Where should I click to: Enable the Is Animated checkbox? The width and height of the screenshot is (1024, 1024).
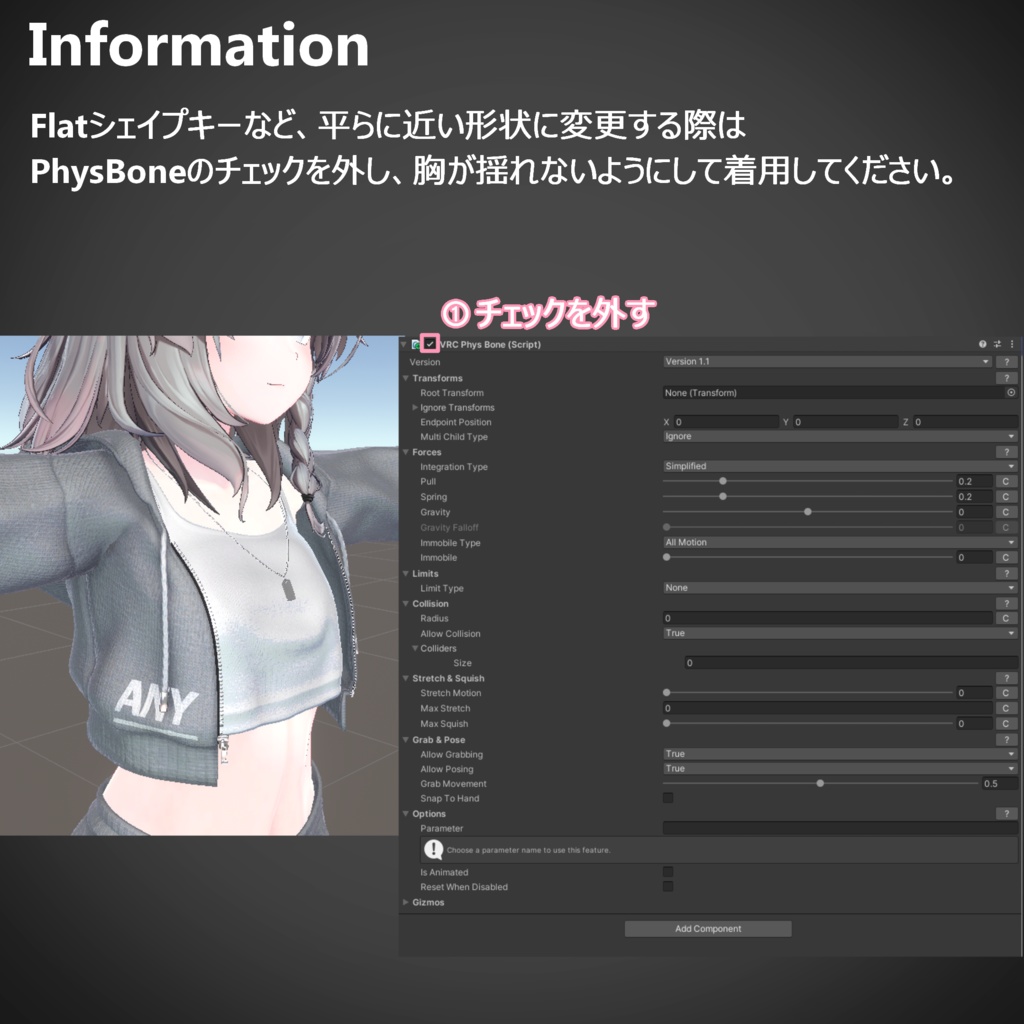667,871
